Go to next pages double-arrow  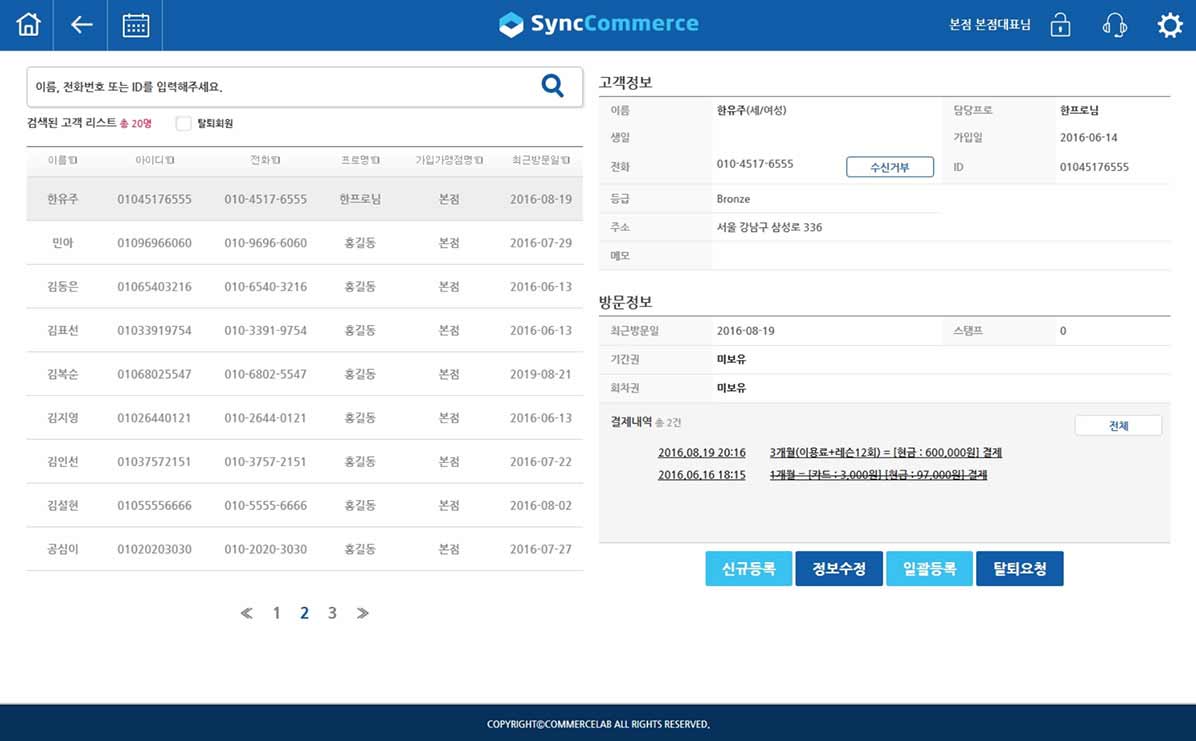click(362, 613)
